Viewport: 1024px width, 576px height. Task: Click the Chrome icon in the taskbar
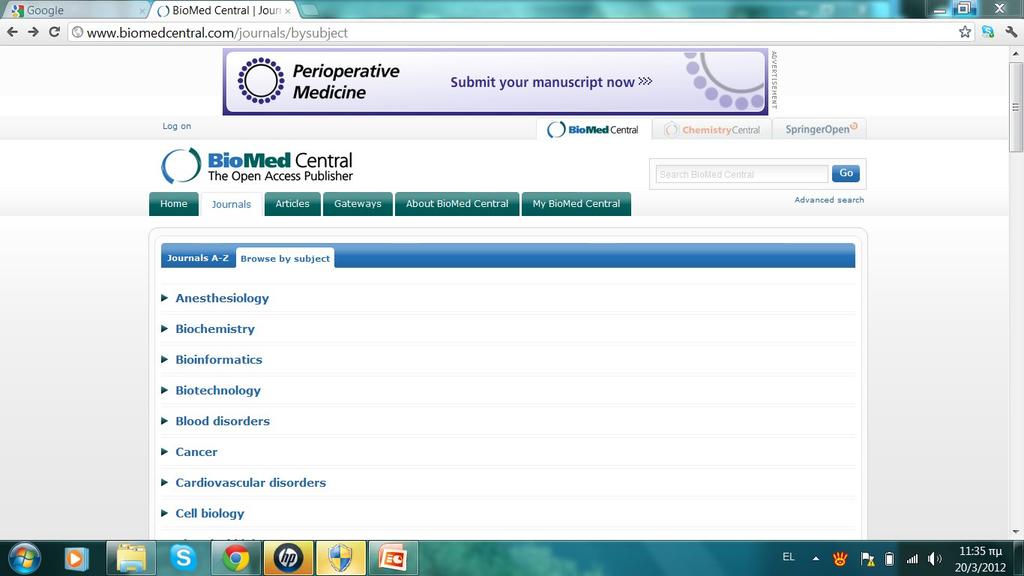236,558
